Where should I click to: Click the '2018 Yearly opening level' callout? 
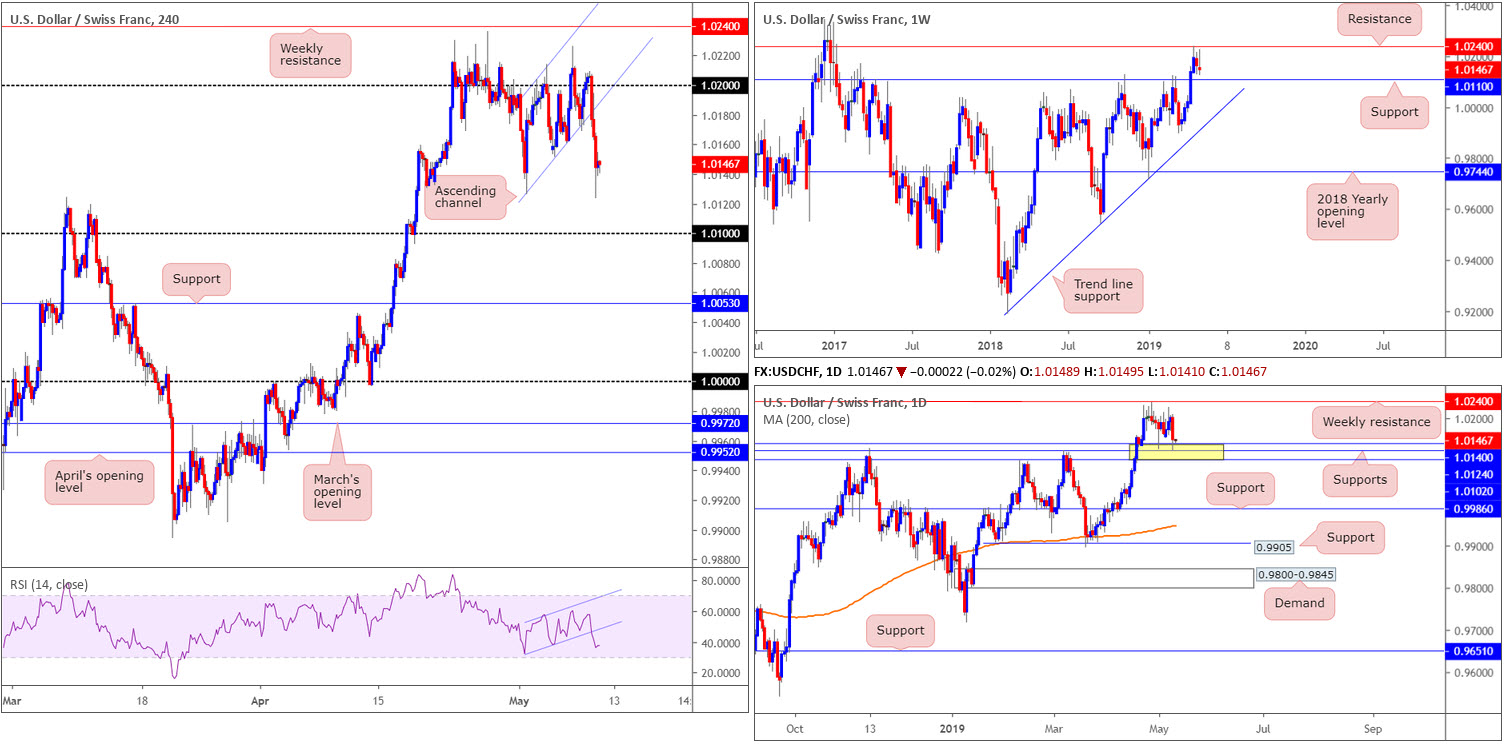point(1352,212)
